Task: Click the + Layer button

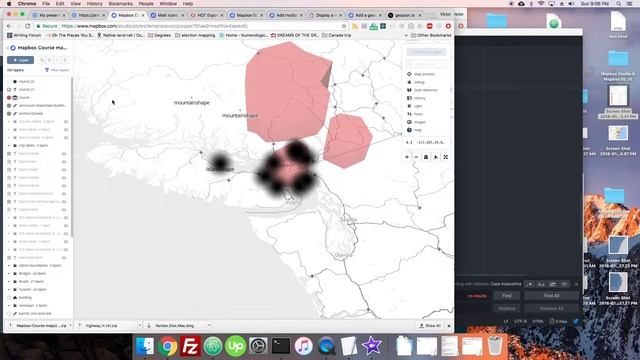Action: click(x=20, y=60)
